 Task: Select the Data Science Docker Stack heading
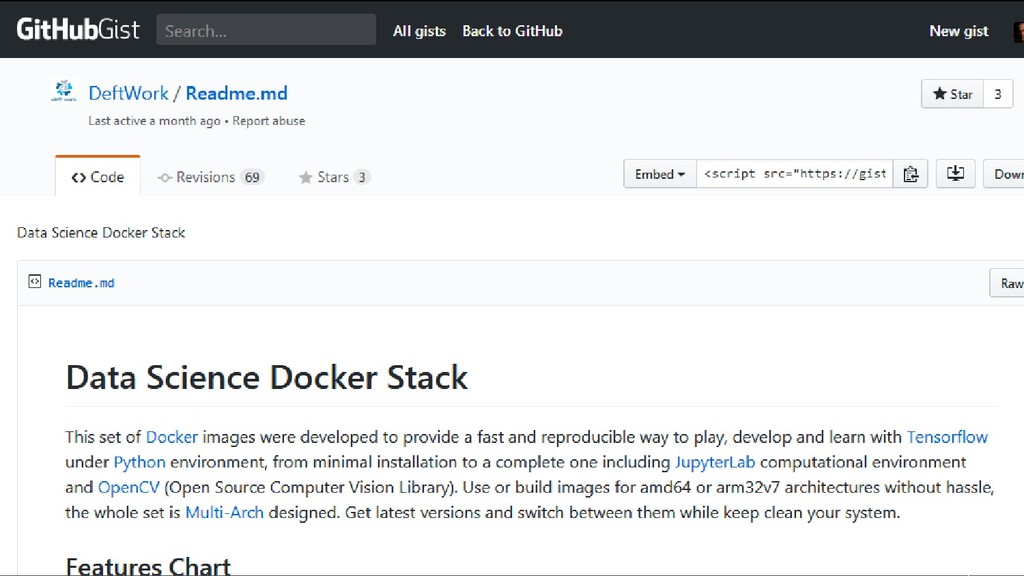266,377
